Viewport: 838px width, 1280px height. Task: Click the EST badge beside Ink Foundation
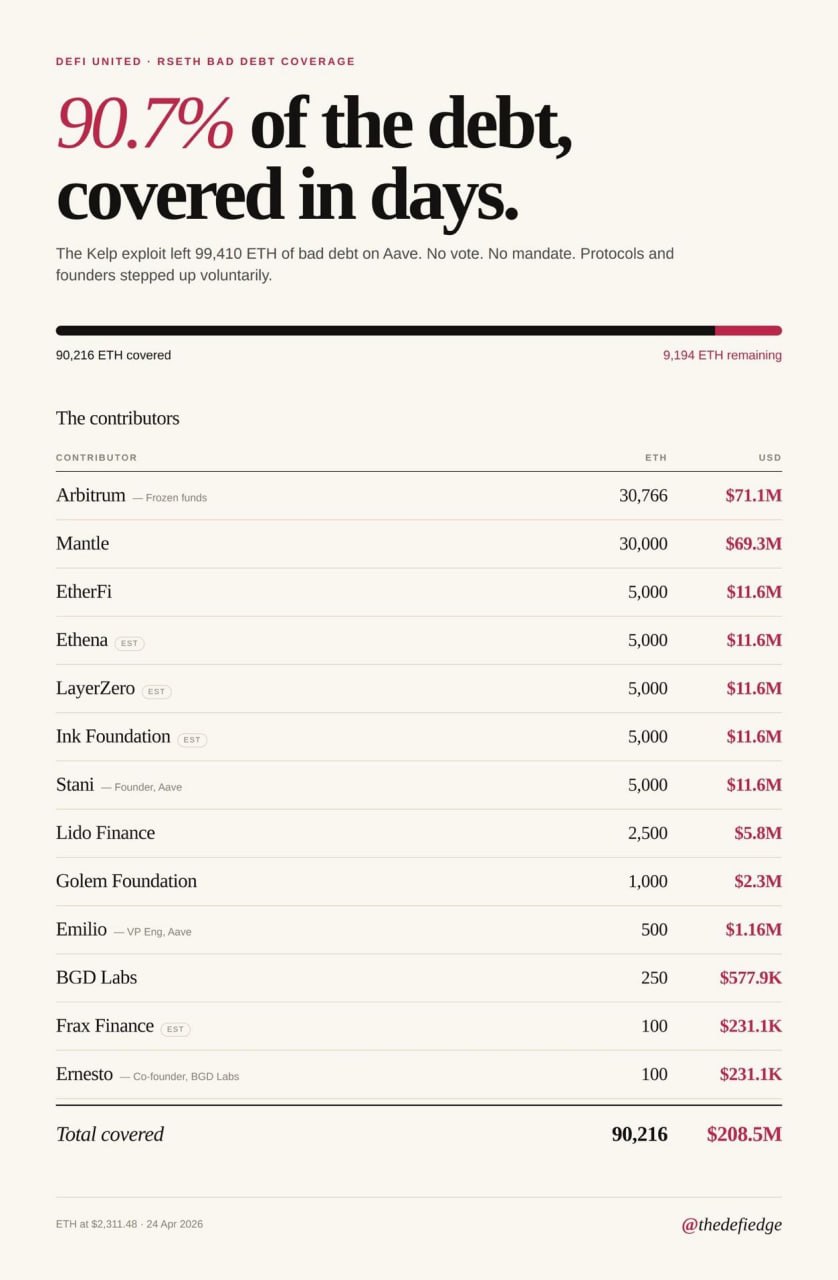click(192, 740)
